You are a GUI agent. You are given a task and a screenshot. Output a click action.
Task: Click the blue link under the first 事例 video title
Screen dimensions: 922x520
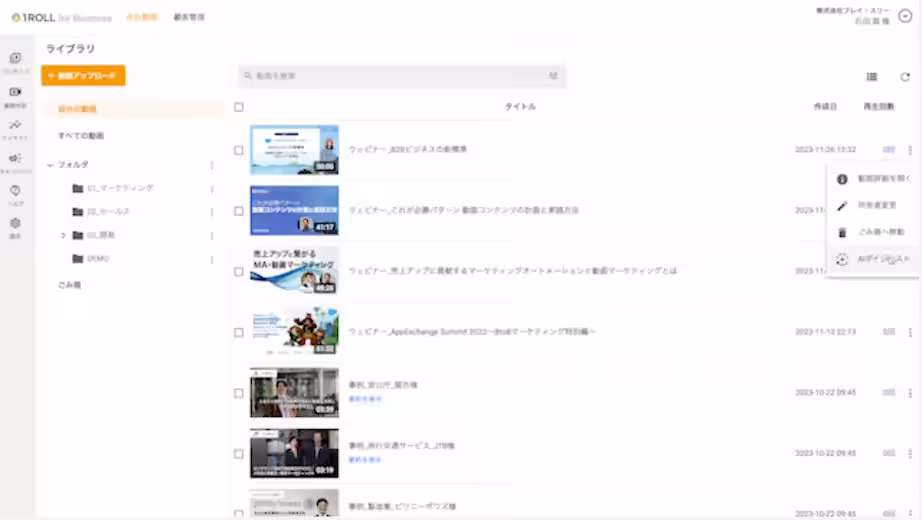(x=365, y=399)
